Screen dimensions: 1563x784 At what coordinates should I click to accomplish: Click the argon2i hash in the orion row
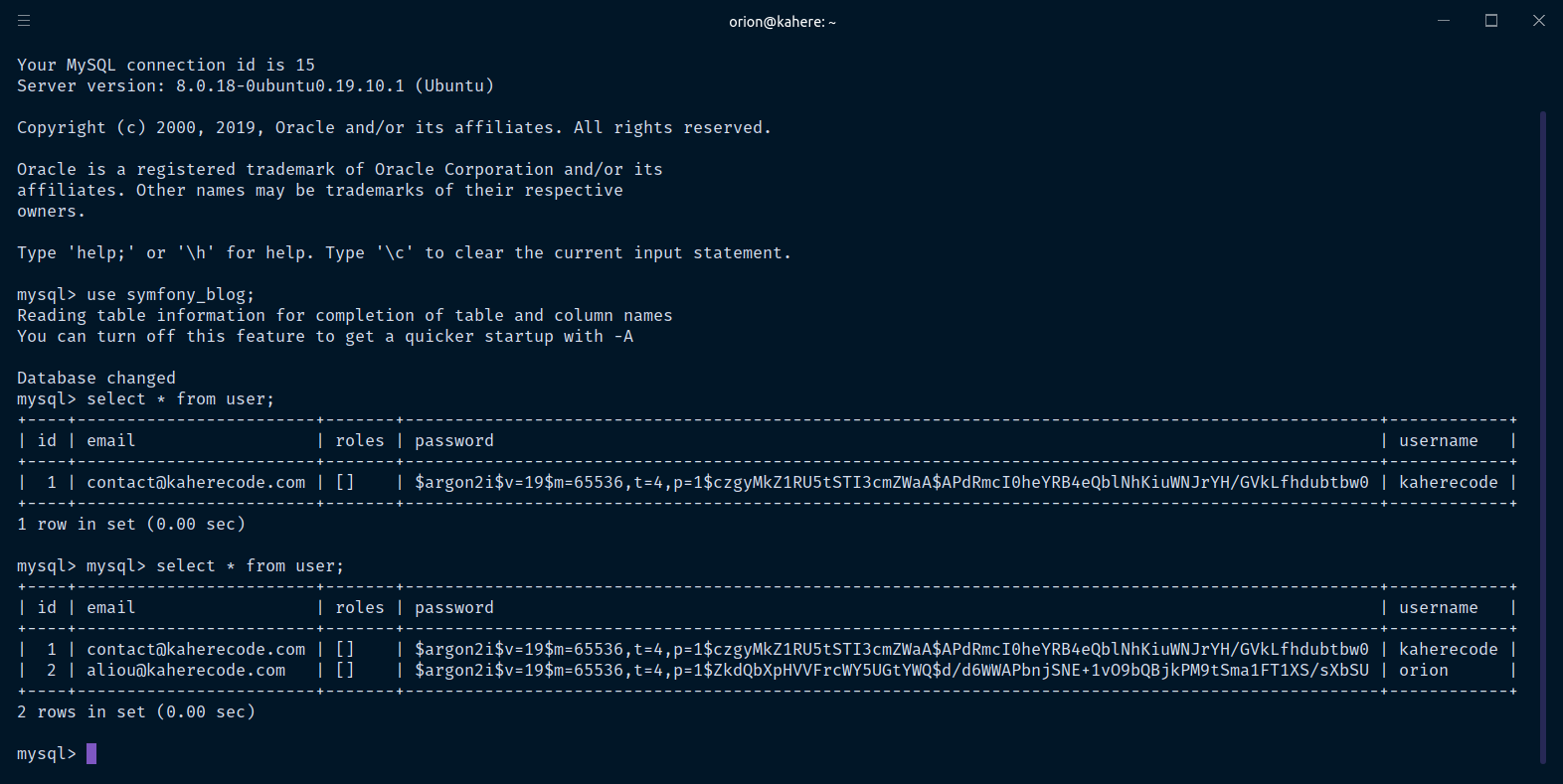click(x=891, y=671)
